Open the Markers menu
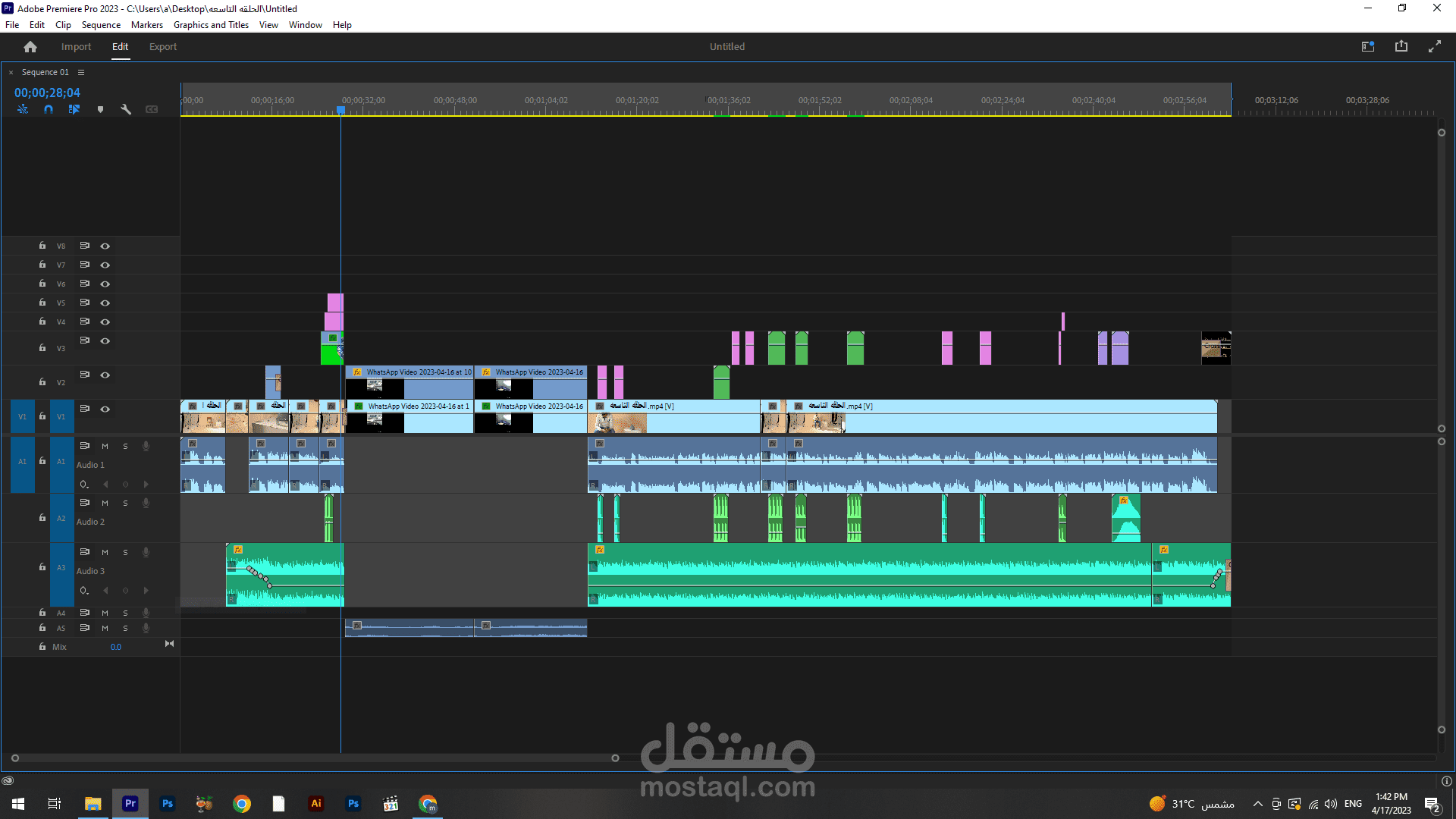 pyautogui.click(x=146, y=25)
